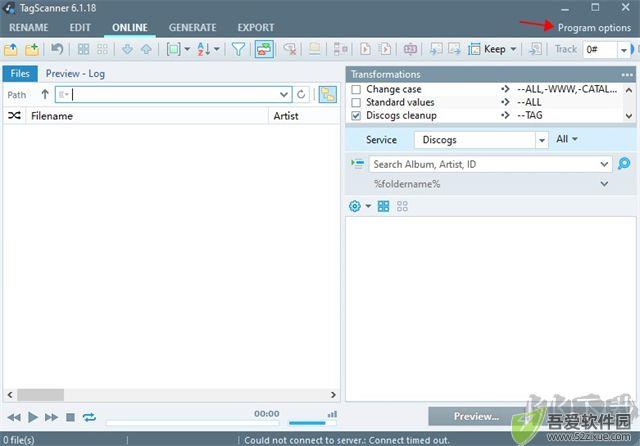Sort by the Filename column header
The height and width of the screenshot is (446, 640).
point(147,116)
